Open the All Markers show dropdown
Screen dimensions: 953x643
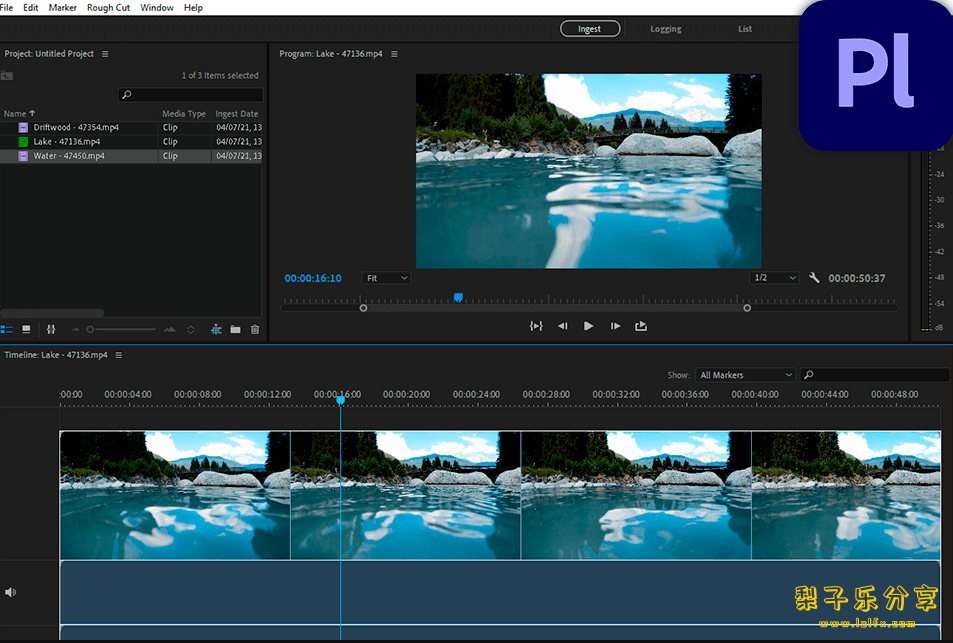tap(745, 375)
